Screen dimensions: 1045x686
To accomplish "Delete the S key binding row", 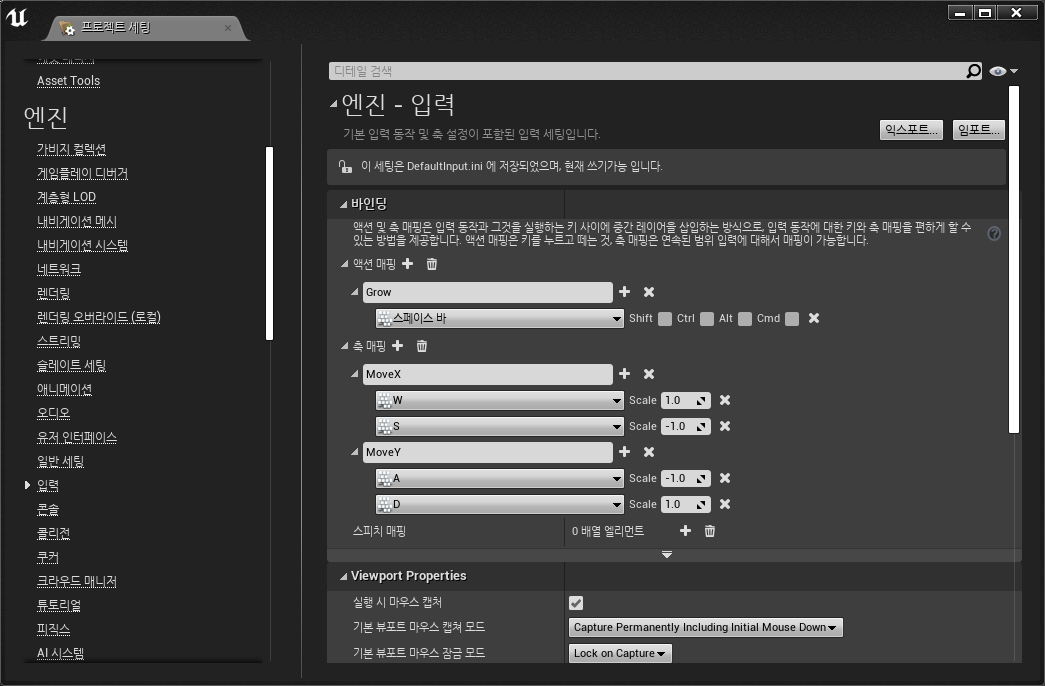I will [725, 426].
